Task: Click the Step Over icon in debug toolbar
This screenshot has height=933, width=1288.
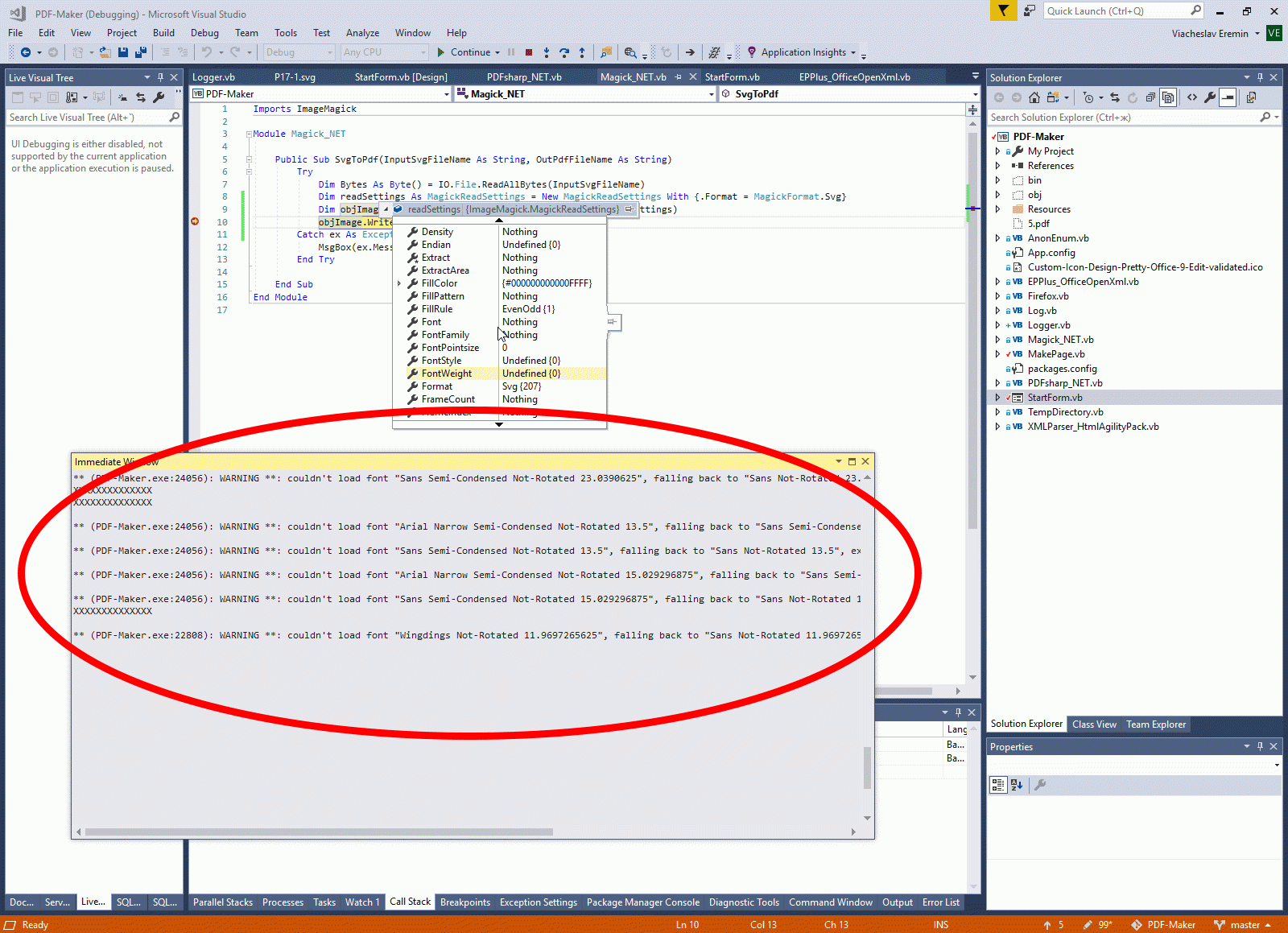Action: coord(565,53)
